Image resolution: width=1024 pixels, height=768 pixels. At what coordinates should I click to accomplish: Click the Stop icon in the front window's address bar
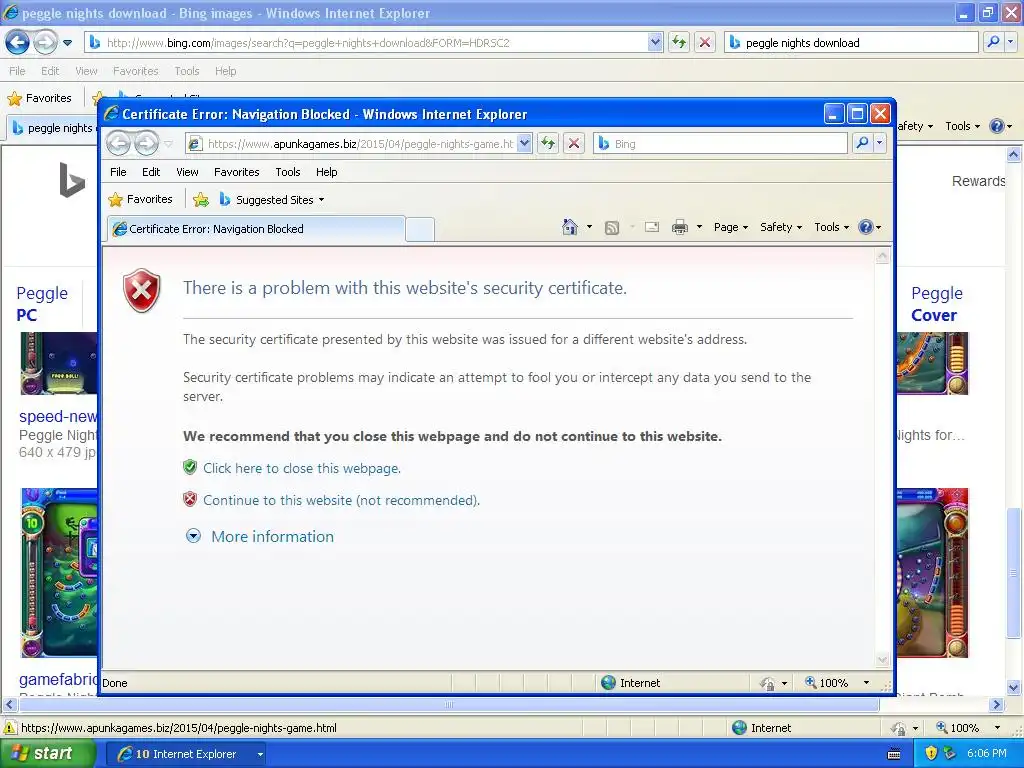click(573, 144)
